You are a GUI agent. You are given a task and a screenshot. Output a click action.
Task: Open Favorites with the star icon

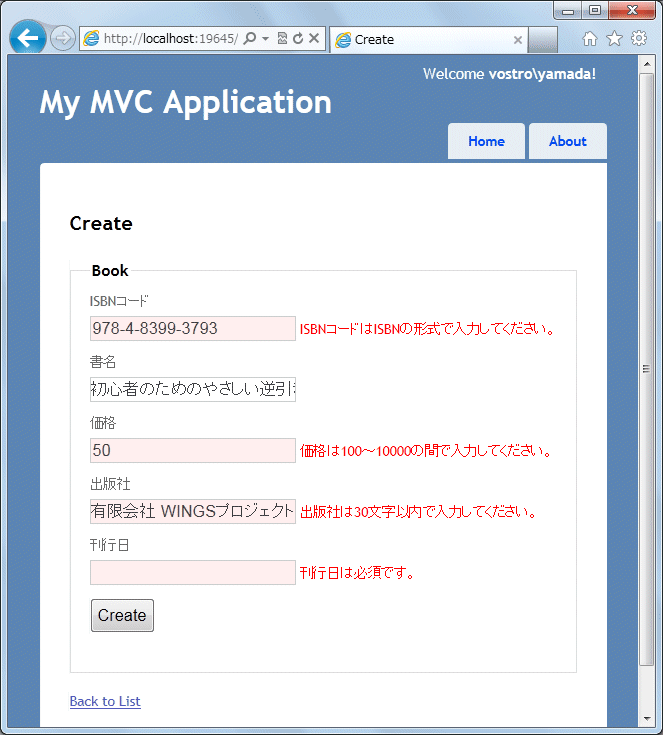pyautogui.click(x=614, y=39)
